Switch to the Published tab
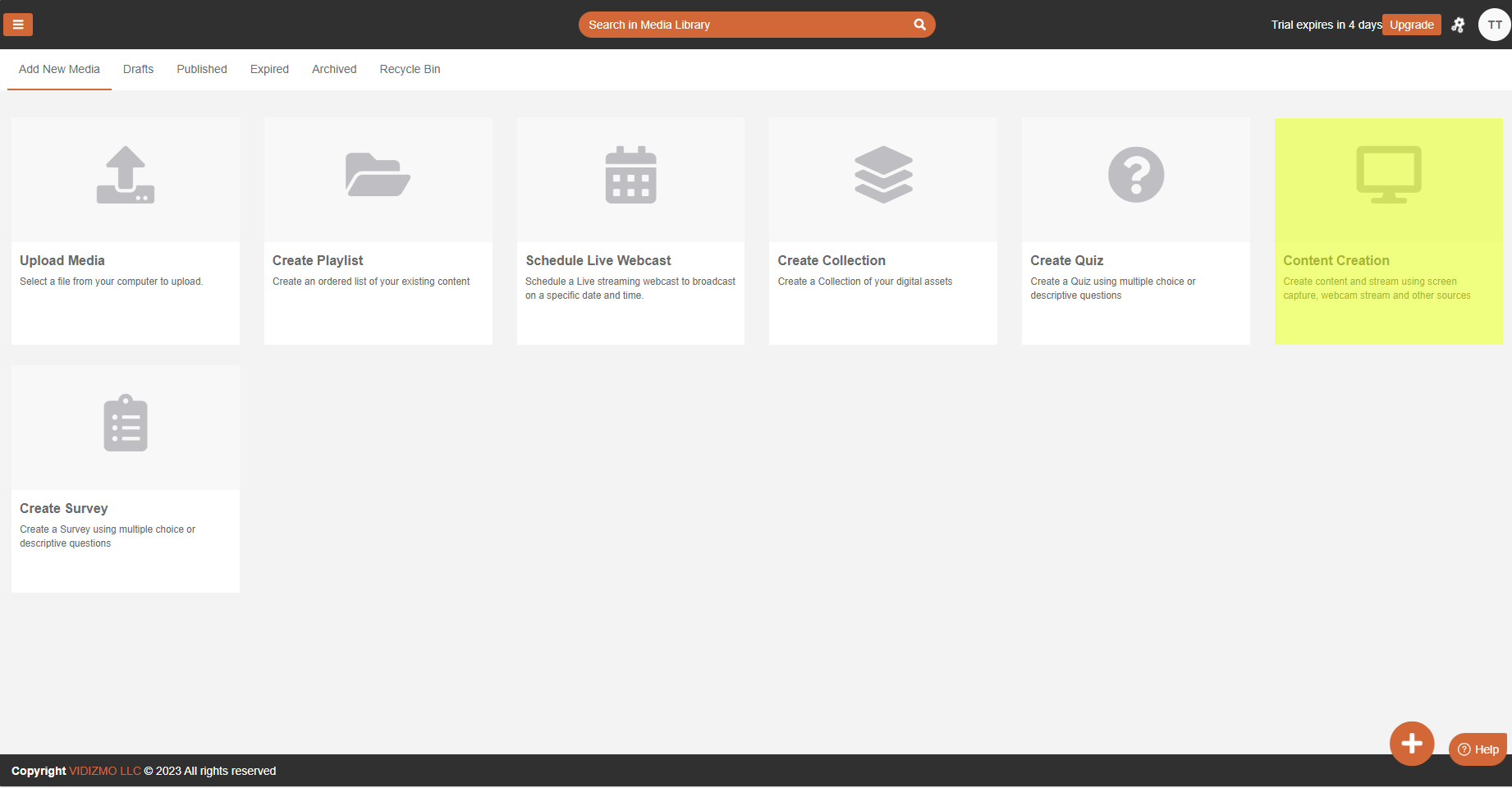Image resolution: width=1512 pixels, height=788 pixels. pos(202,69)
